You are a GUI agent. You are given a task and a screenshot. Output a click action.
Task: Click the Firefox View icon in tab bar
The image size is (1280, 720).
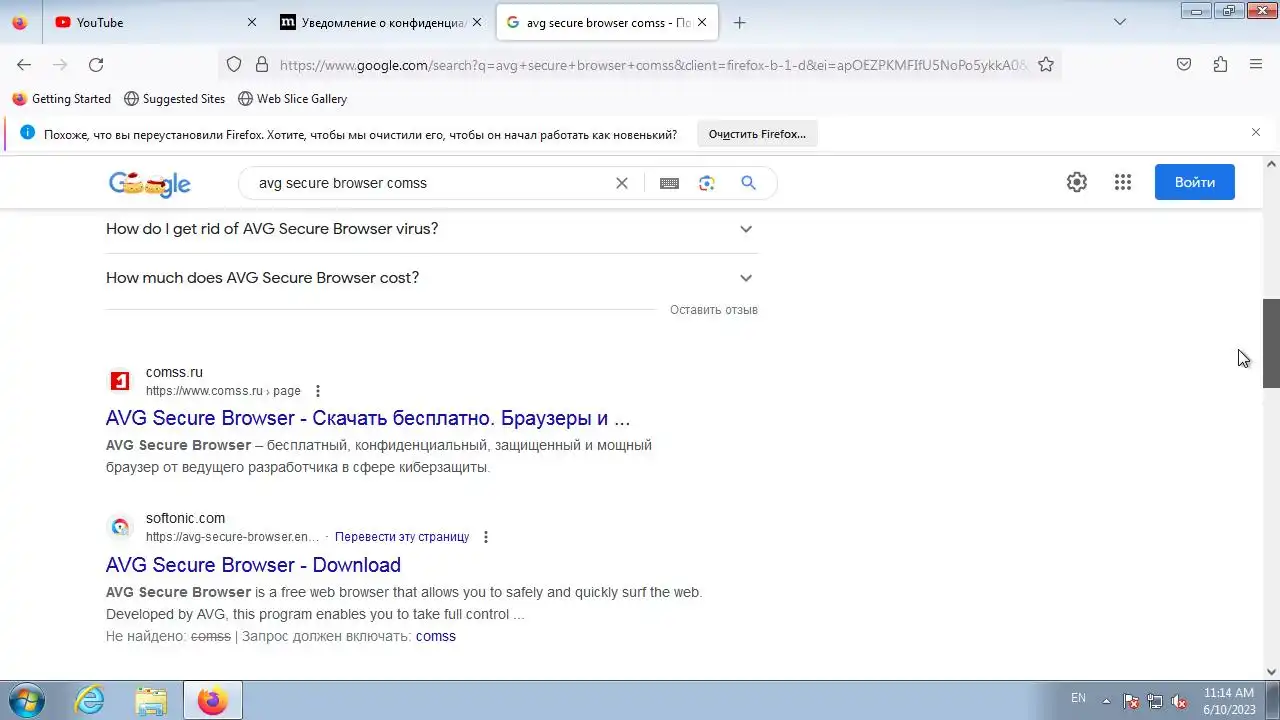[20, 22]
